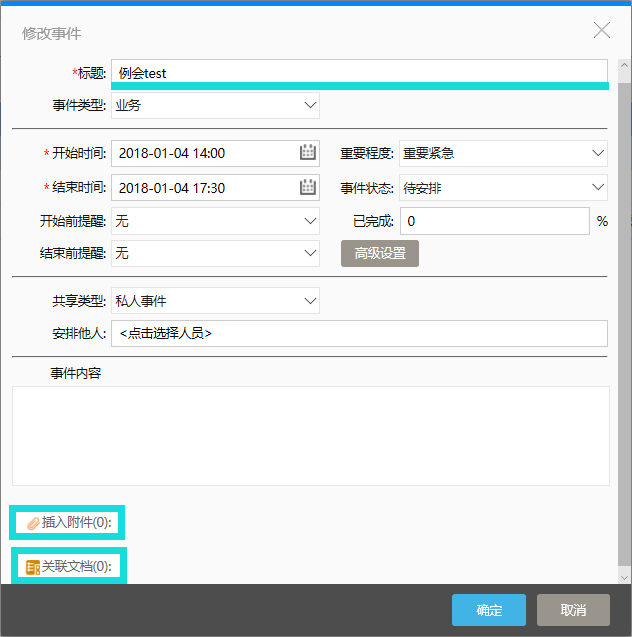Click the paperclip insert attachment icon
632x637 pixels.
point(32,523)
